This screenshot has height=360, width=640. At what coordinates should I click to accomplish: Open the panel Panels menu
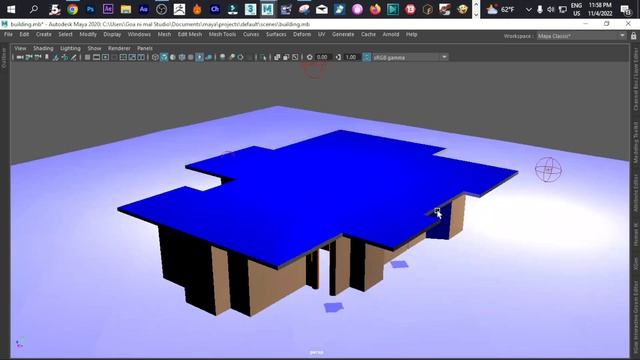click(145, 48)
